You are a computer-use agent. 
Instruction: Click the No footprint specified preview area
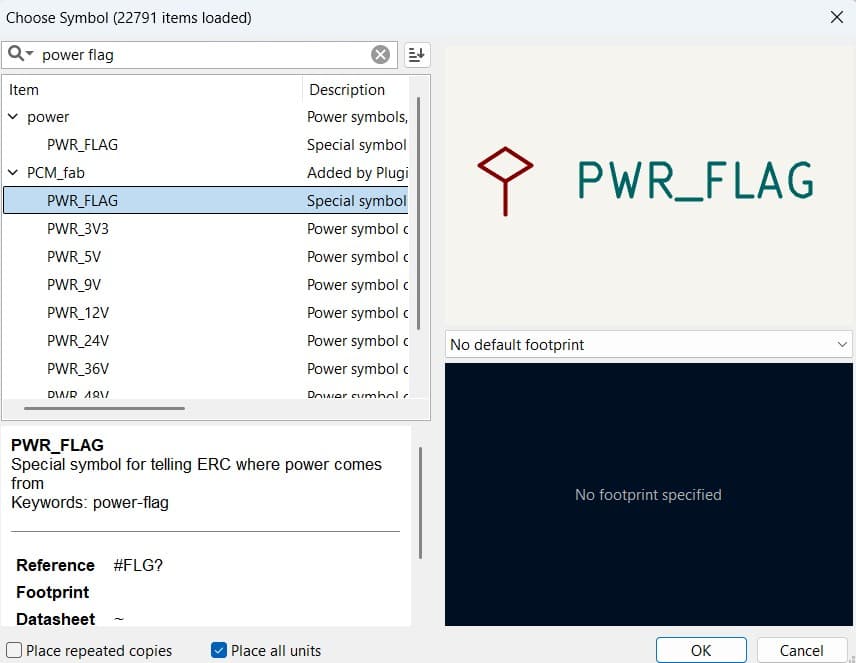pyautogui.click(x=649, y=494)
